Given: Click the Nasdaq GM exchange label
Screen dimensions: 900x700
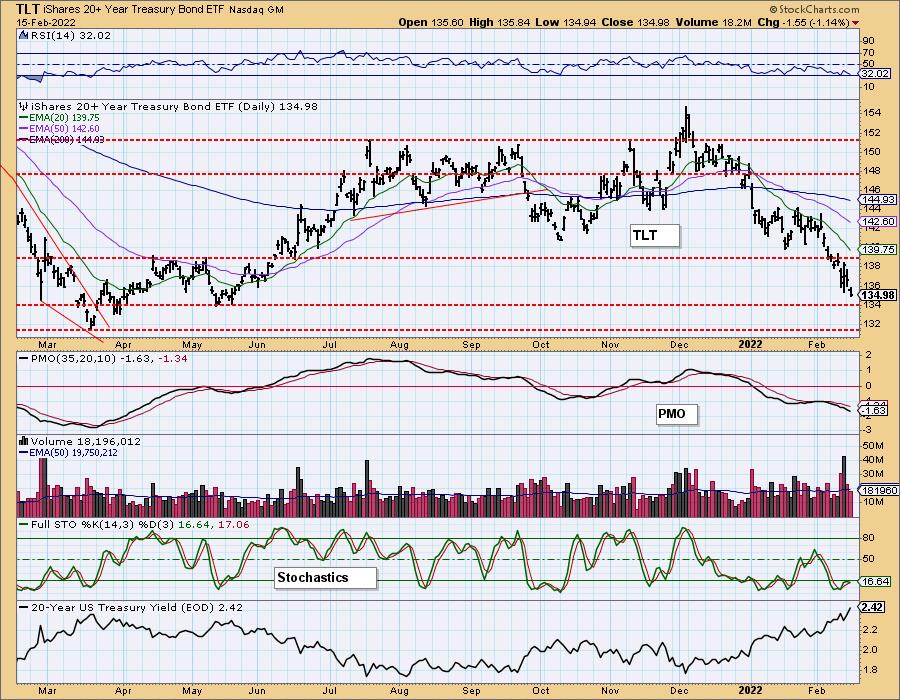Looking at the screenshot, I should 256,10.
